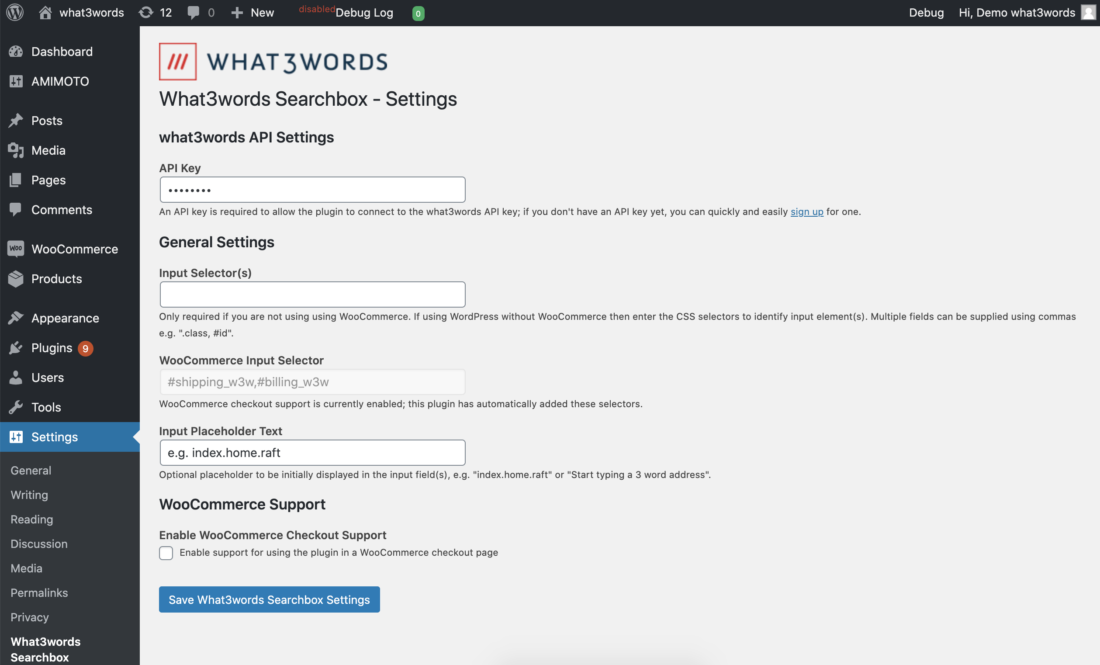Click the Tools wrench icon
The width and height of the screenshot is (1100, 665).
pyautogui.click(x=15, y=407)
